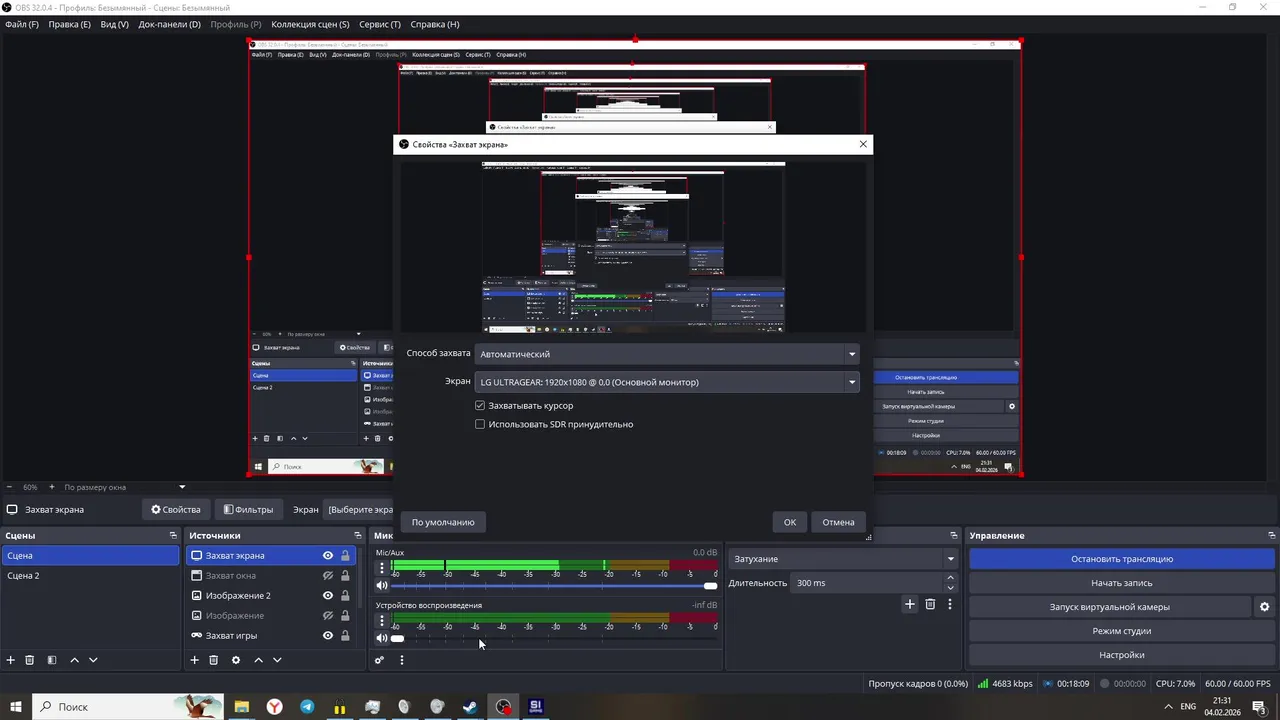The width and height of the screenshot is (1280, 720).
Task: Open the display dropdown in source toolbar
Action: 359,510
